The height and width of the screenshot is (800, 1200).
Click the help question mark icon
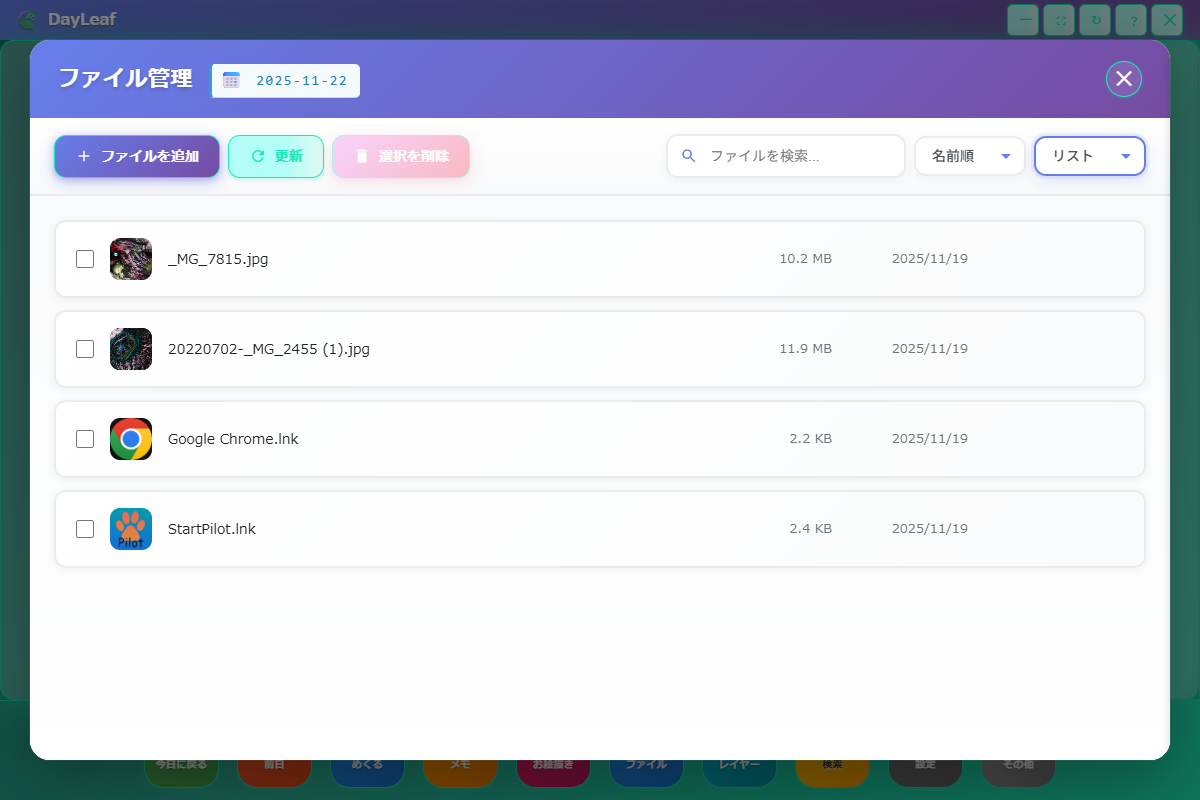pyautogui.click(x=1131, y=20)
